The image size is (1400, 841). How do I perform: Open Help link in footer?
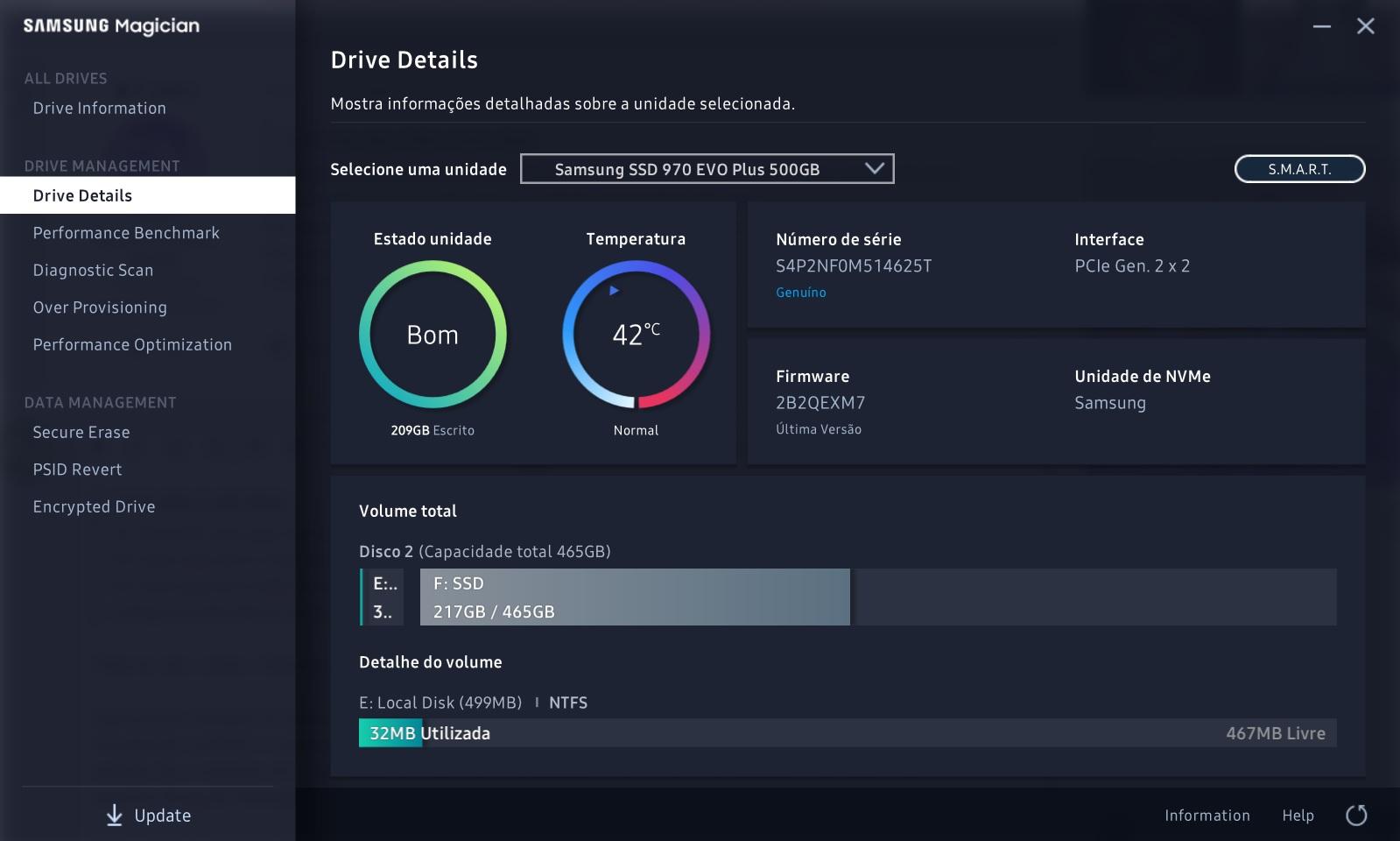tap(1298, 816)
